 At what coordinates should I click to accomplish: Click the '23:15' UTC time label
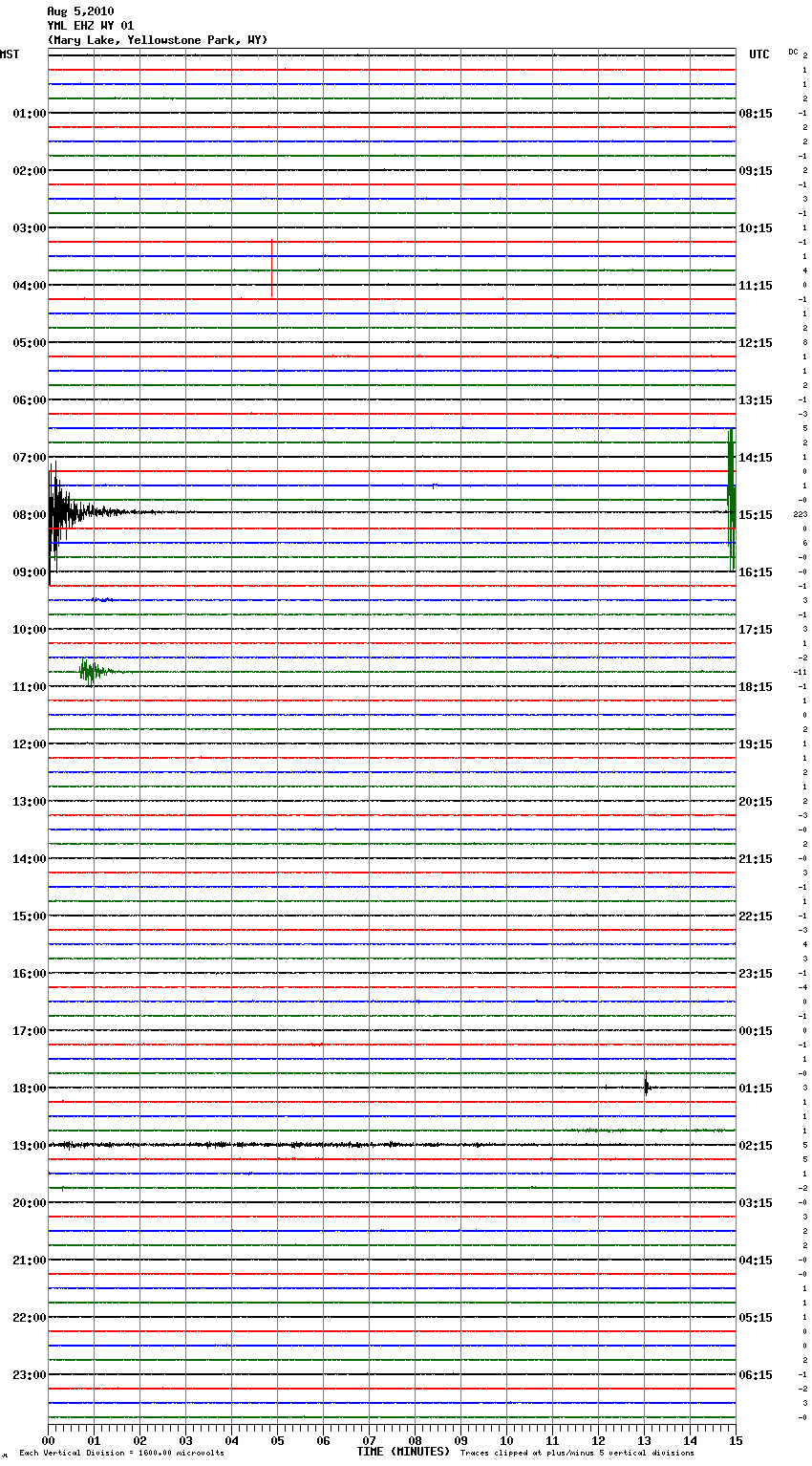click(756, 974)
